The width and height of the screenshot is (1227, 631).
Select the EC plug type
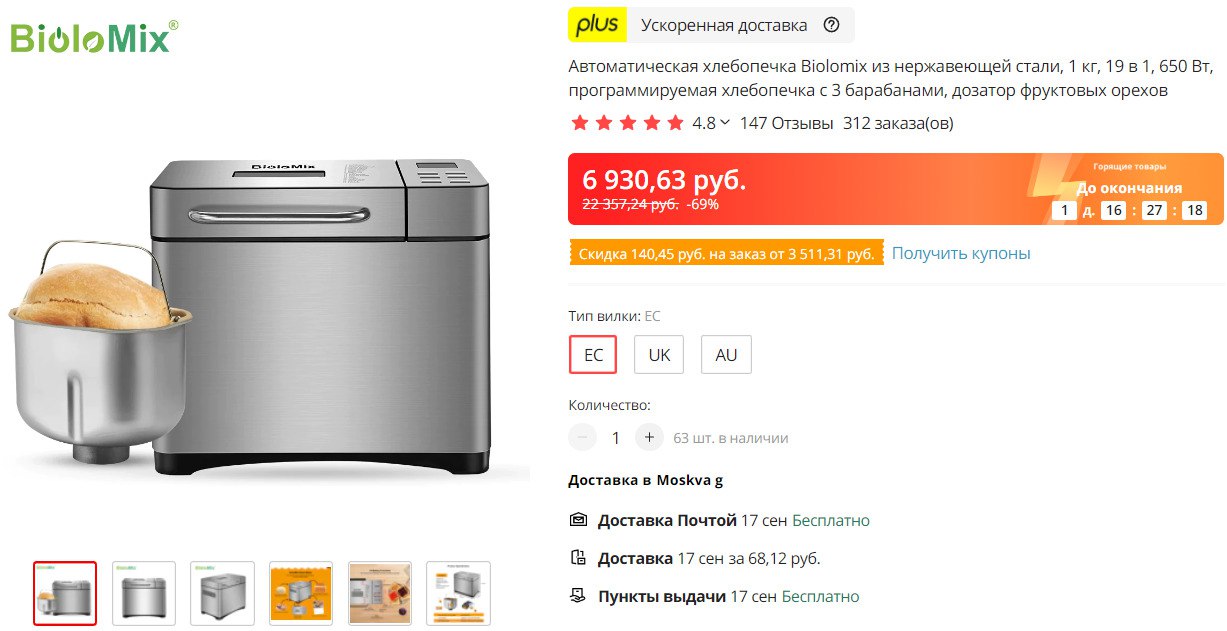593,355
